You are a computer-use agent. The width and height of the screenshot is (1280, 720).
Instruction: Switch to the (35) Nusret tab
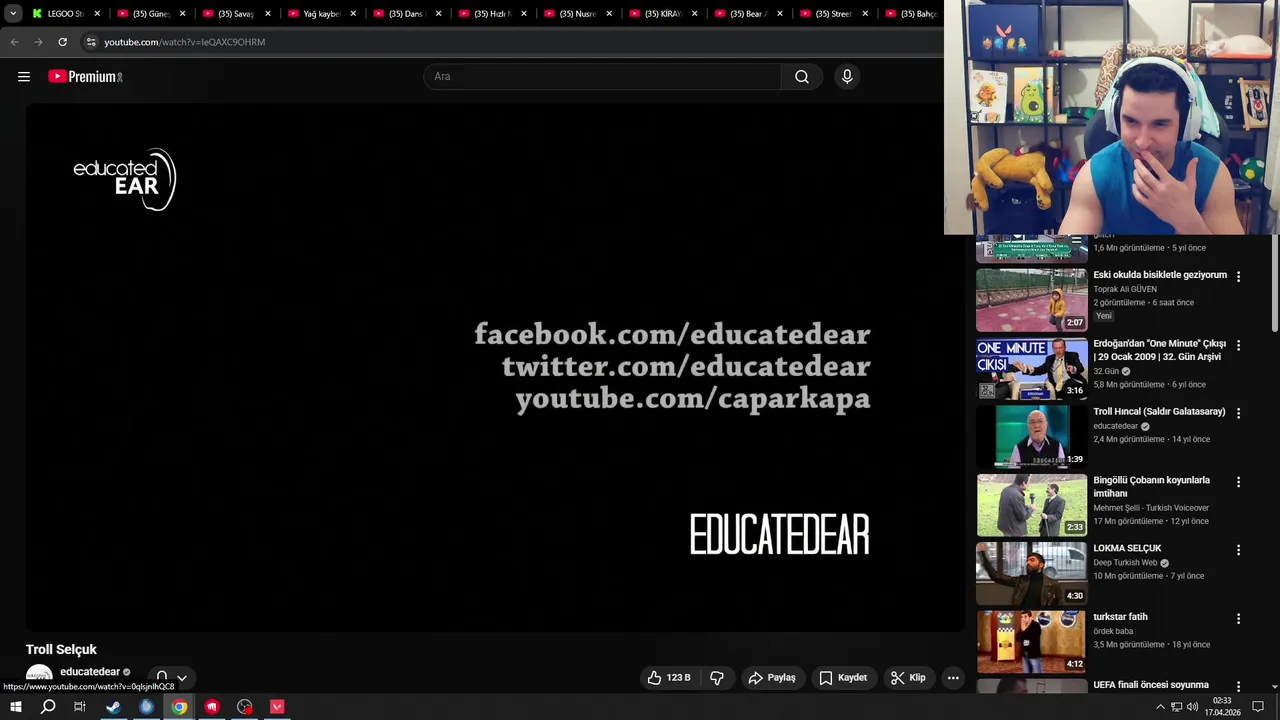[578, 14]
